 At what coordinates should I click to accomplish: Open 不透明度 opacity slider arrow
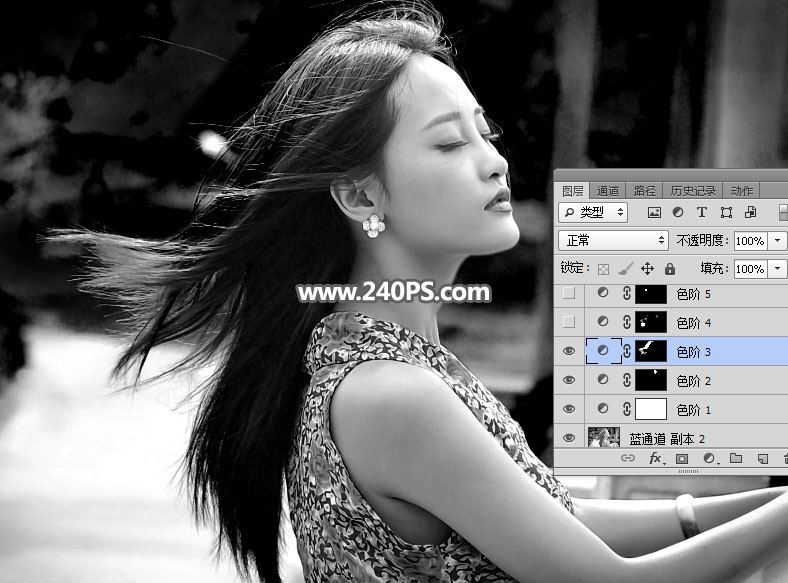777,241
